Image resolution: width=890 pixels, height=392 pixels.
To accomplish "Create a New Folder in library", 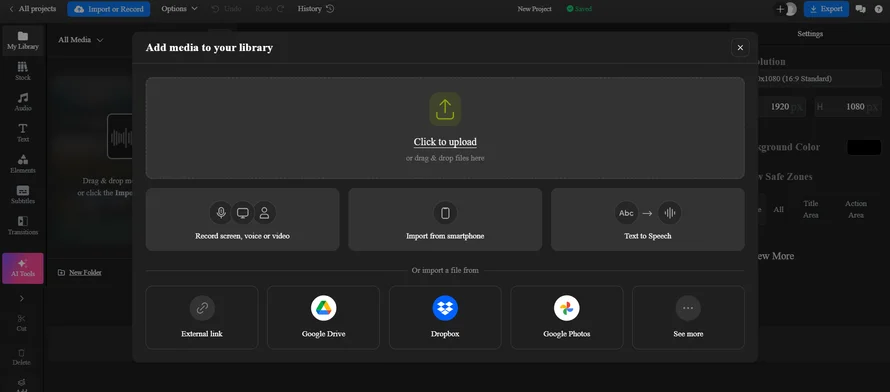I will [x=80, y=272].
